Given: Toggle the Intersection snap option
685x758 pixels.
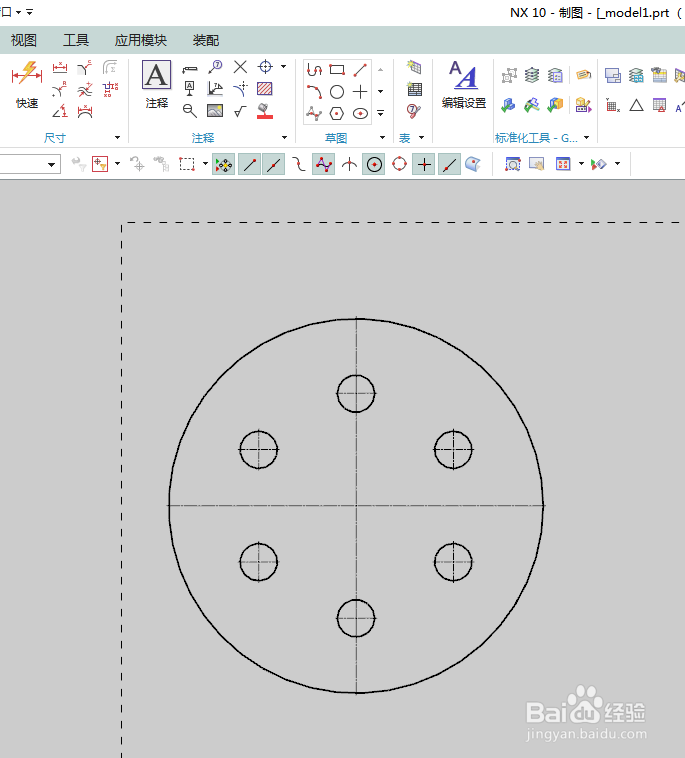Looking at the screenshot, I should [x=349, y=164].
